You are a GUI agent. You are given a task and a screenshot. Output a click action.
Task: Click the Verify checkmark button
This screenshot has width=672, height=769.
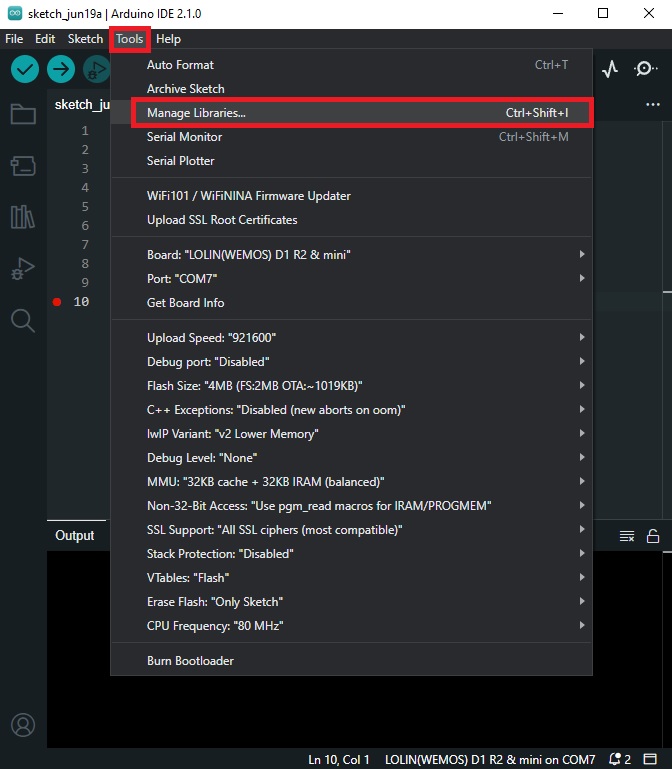point(25,69)
